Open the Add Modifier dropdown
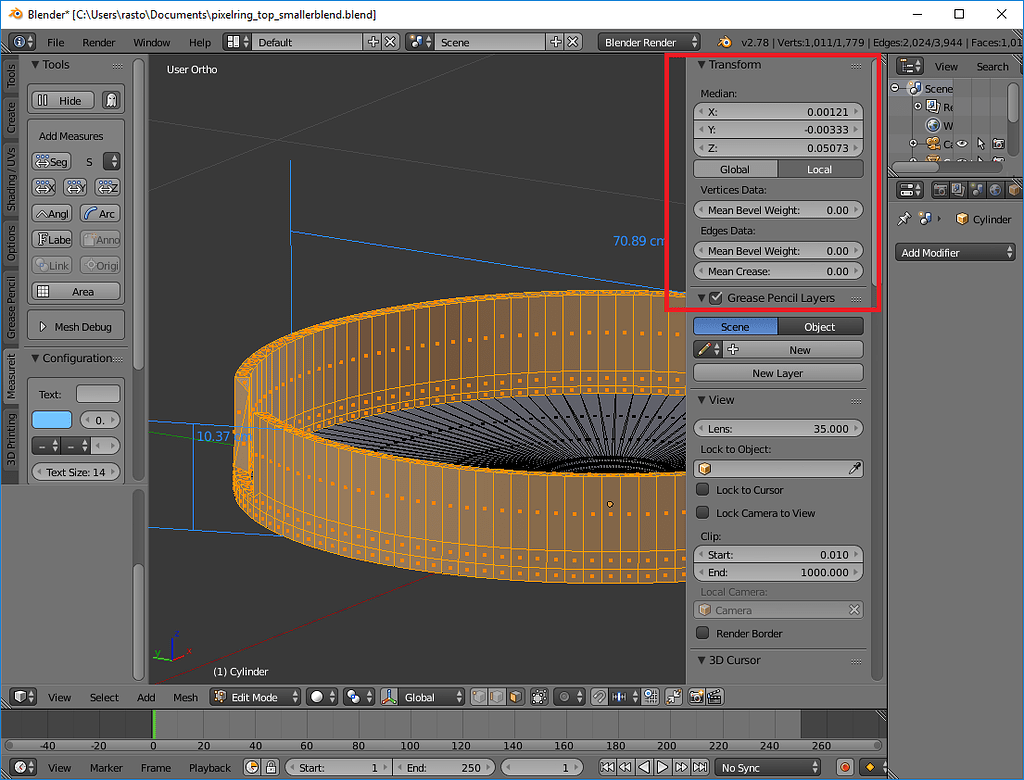Viewport: 1024px width, 780px height. click(955, 253)
